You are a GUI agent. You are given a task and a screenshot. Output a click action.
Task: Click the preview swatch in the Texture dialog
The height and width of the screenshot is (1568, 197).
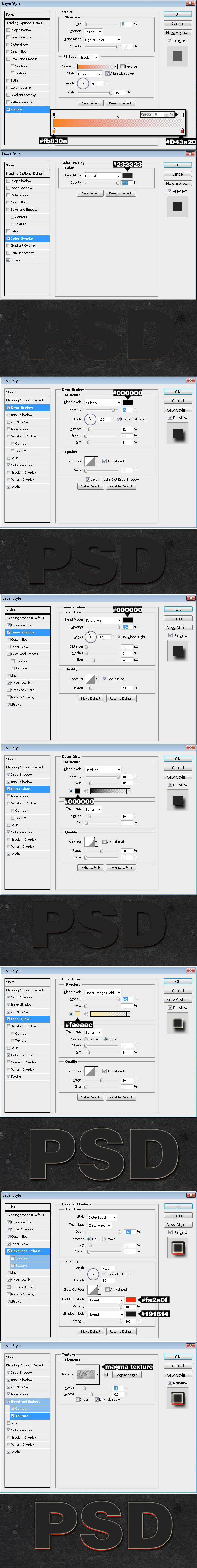(177, 1398)
